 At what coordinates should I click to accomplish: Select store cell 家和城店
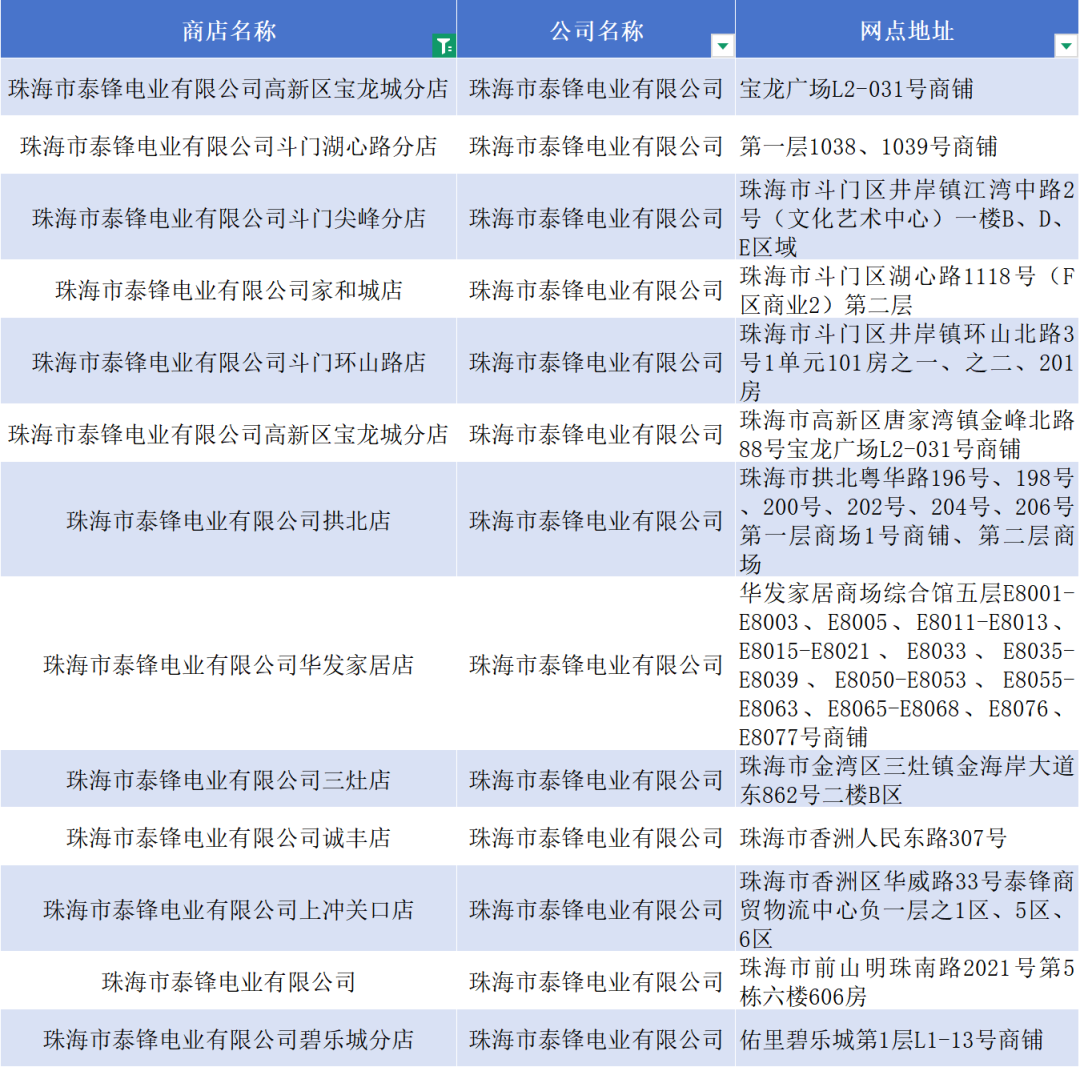229,289
